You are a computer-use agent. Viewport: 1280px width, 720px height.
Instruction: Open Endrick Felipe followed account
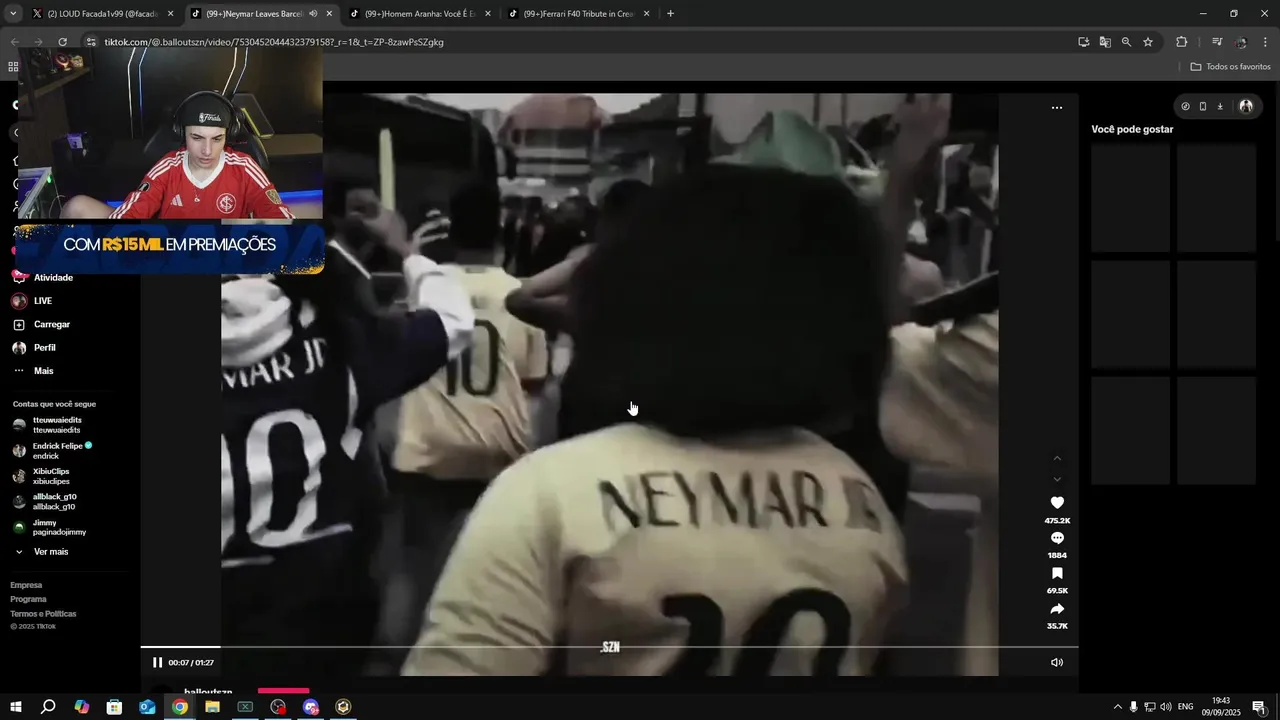point(53,451)
